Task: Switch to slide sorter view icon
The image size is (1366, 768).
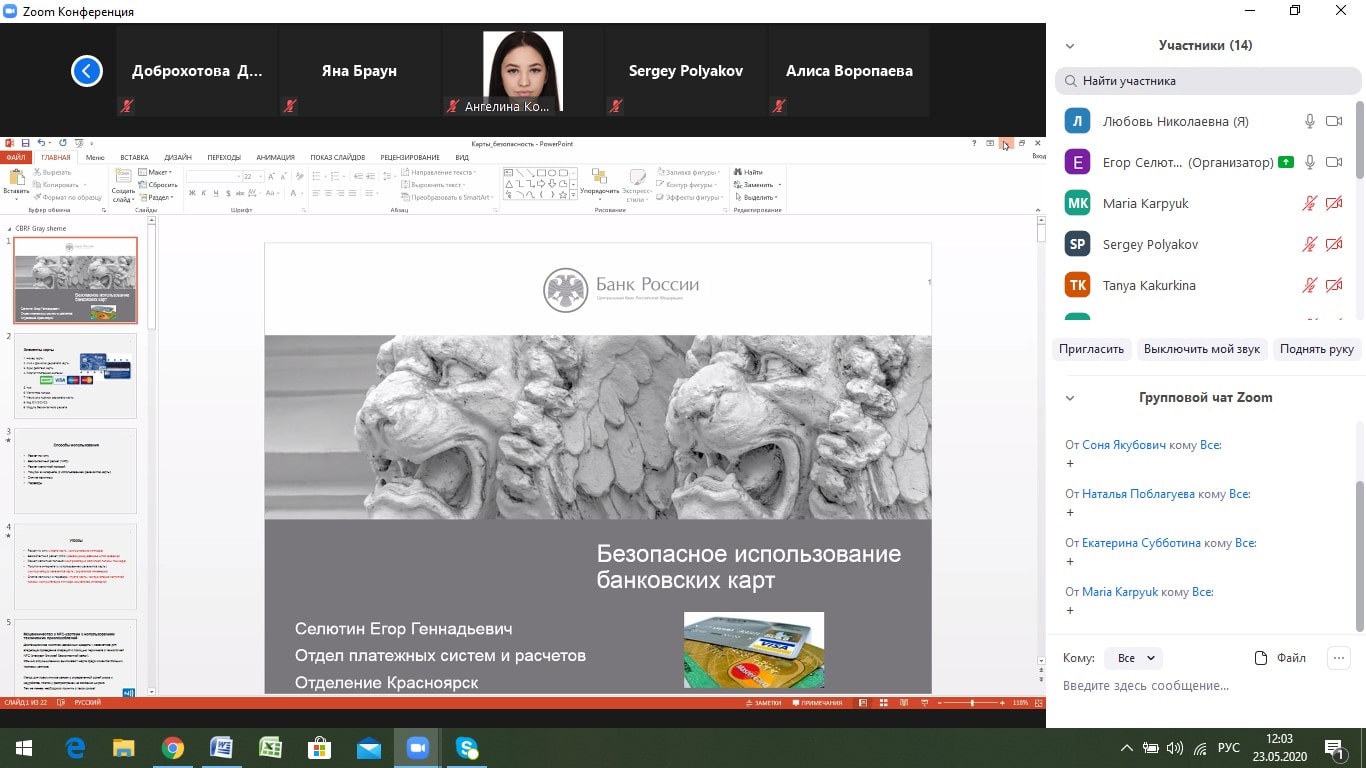Action: [884, 703]
